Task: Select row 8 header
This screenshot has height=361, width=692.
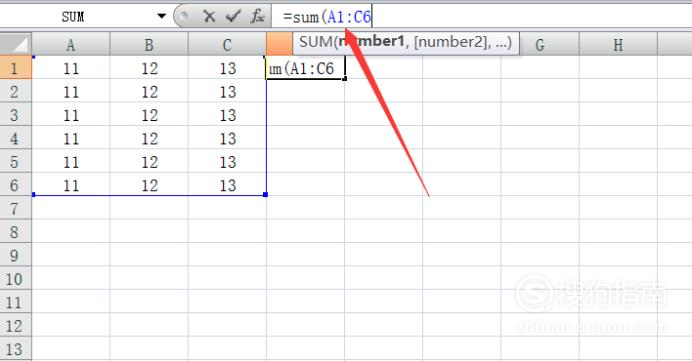Action: pos(15,232)
